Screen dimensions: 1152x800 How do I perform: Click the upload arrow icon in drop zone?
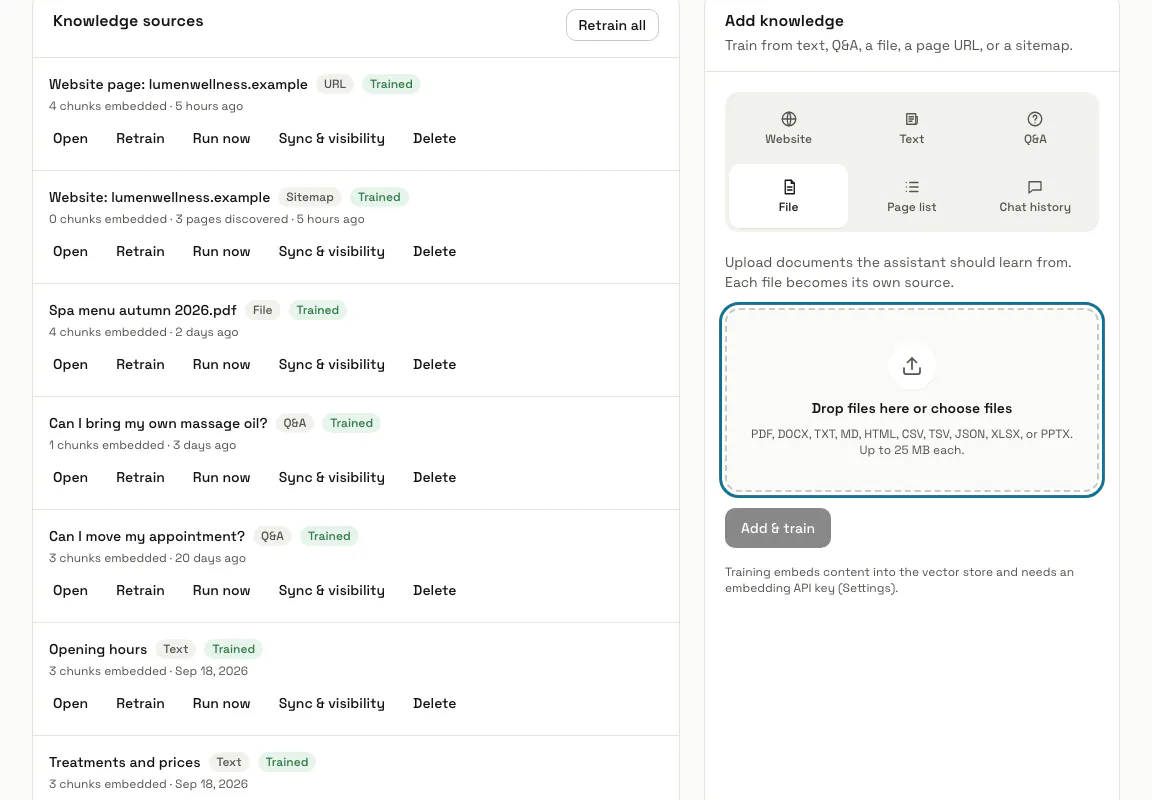(x=912, y=366)
